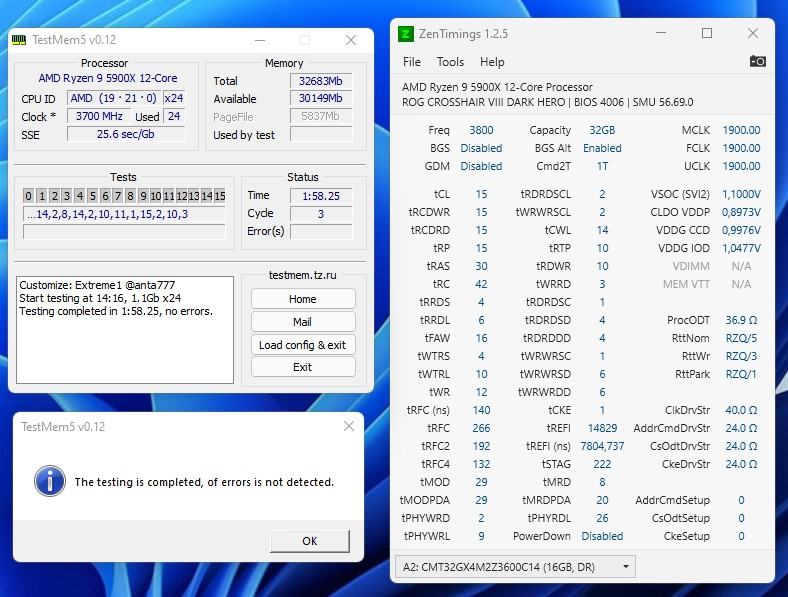Open the Help menu in ZenTimings
Viewport: 788px width, 597px height.
(492, 62)
